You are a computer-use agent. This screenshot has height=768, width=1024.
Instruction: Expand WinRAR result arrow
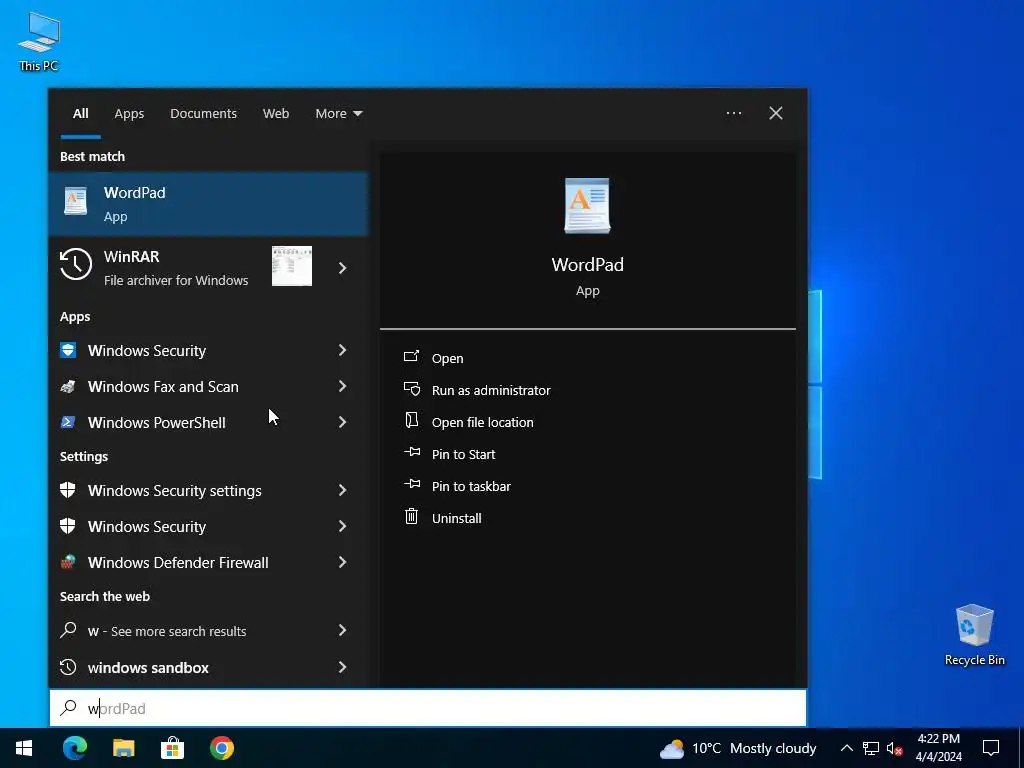(342, 268)
